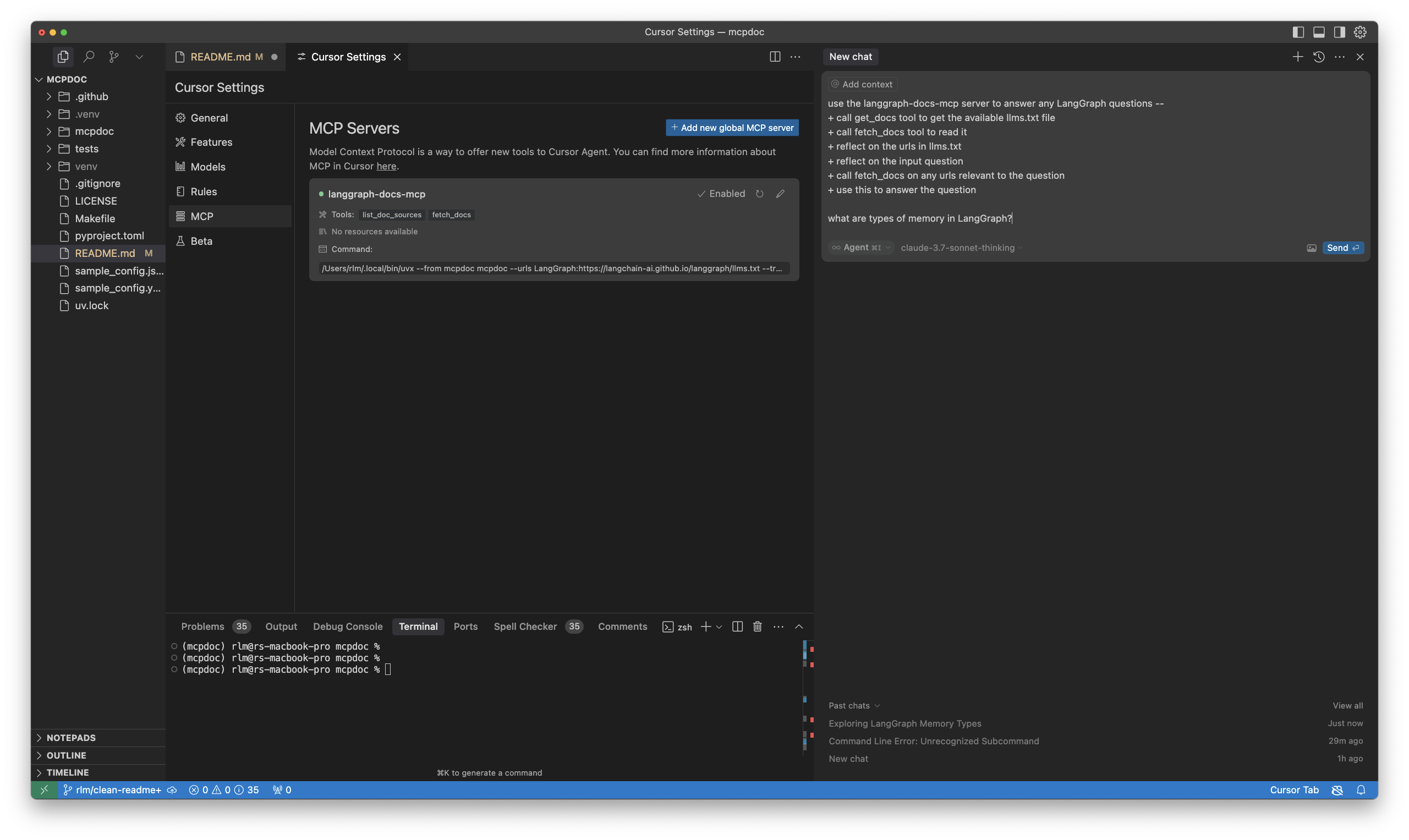Viewport: 1409px width, 840px height.
Task: Open the claude-3.7-sonnet-thinking model dropdown
Action: (x=960, y=248)
